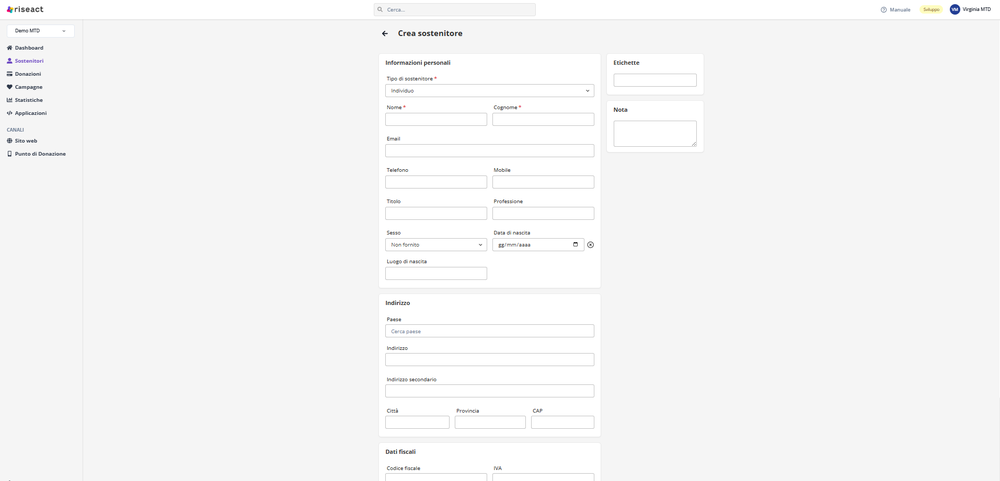This screenshot has width=1000, height=481.
Task: Click the Nota text area
Action: (654, 133)
